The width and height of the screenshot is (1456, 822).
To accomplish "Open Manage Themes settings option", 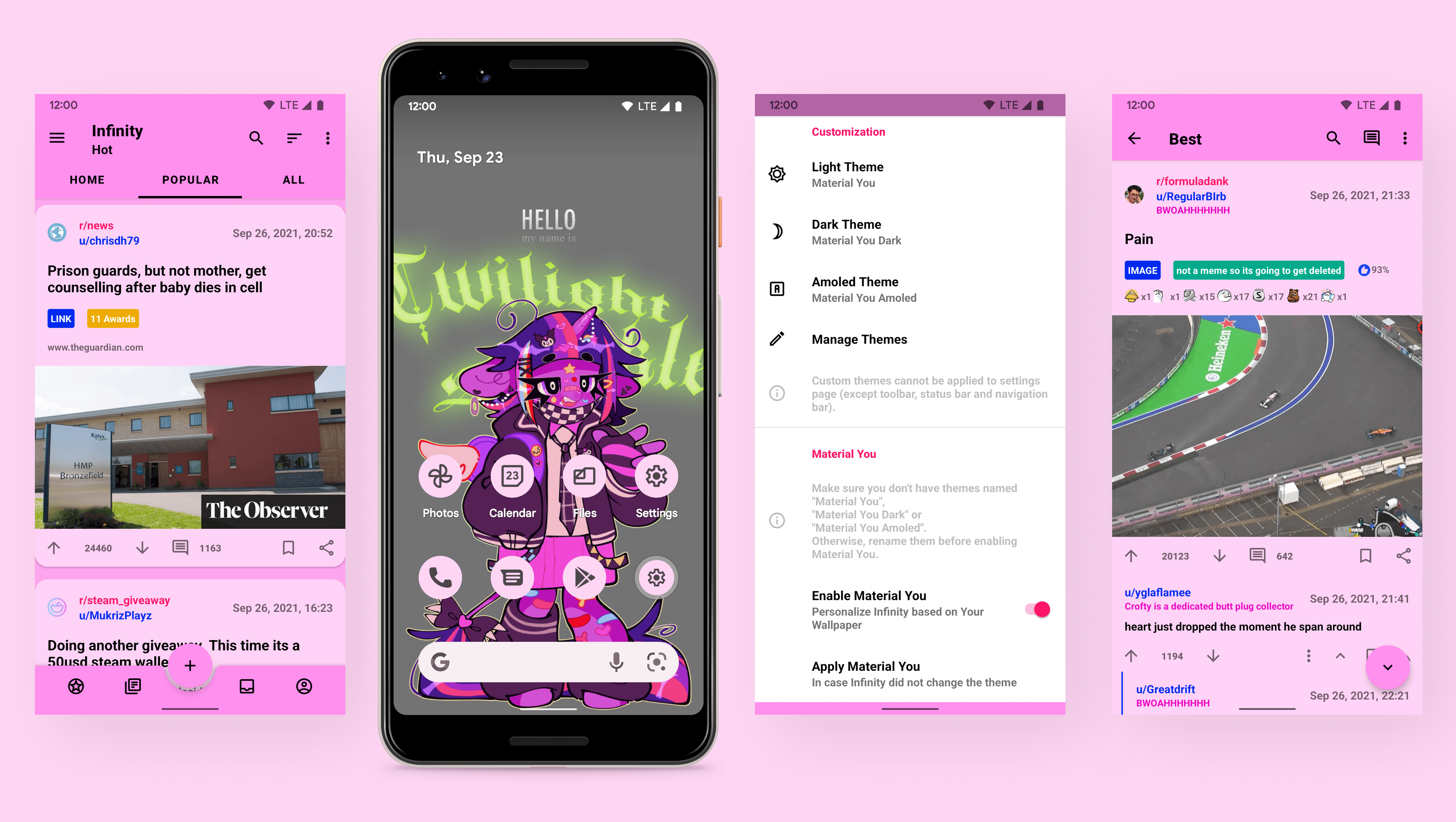I will pyautogui.click(x=859, y=339).
